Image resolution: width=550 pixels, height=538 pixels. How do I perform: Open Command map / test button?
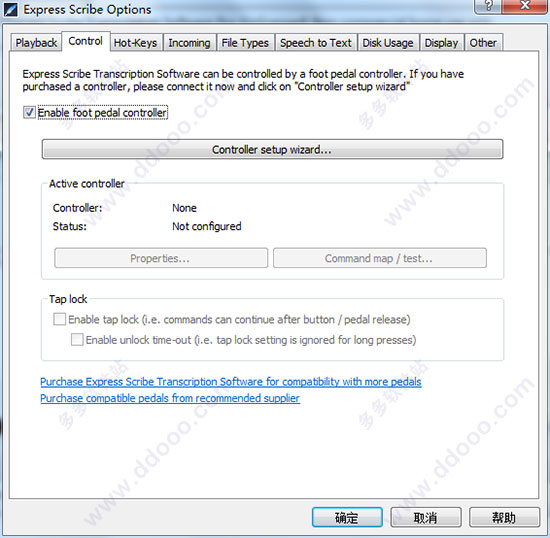tap(380, 258)
